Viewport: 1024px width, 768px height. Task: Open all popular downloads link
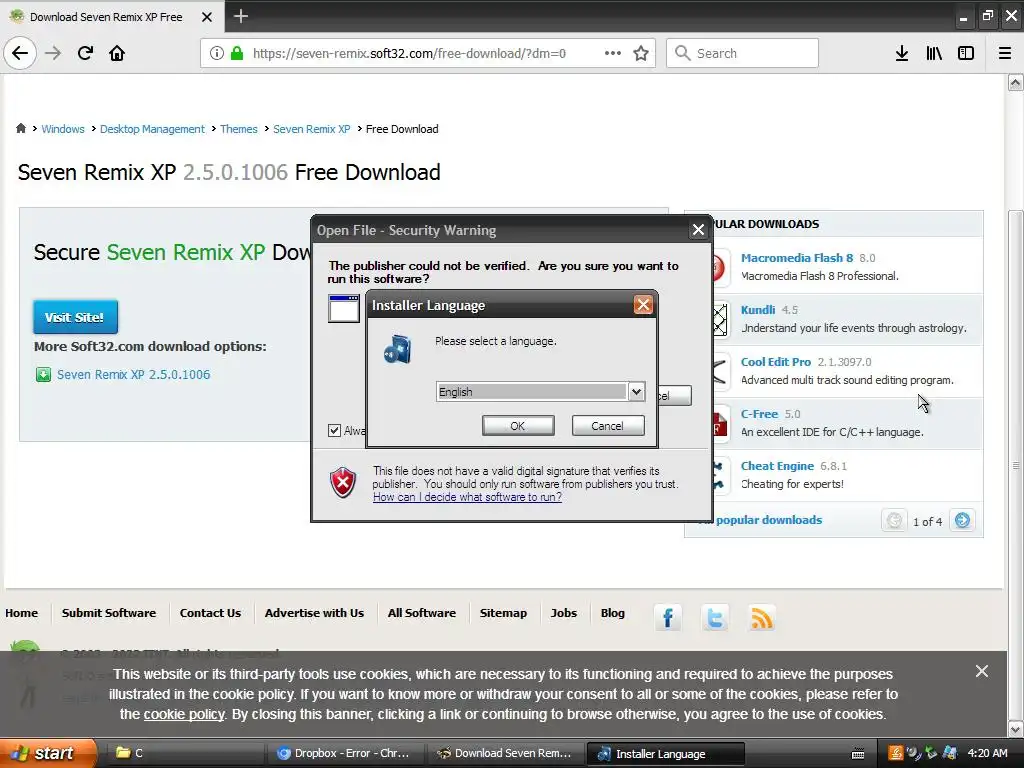769,520
